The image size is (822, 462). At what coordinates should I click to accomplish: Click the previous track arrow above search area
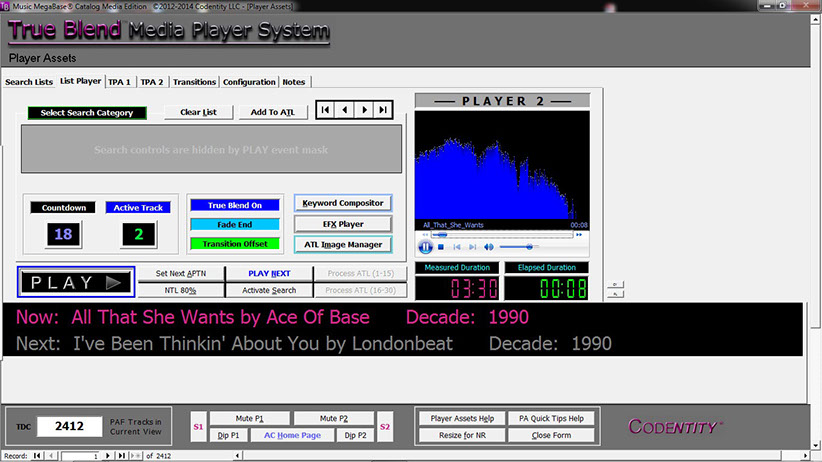(x=345, y=111)
